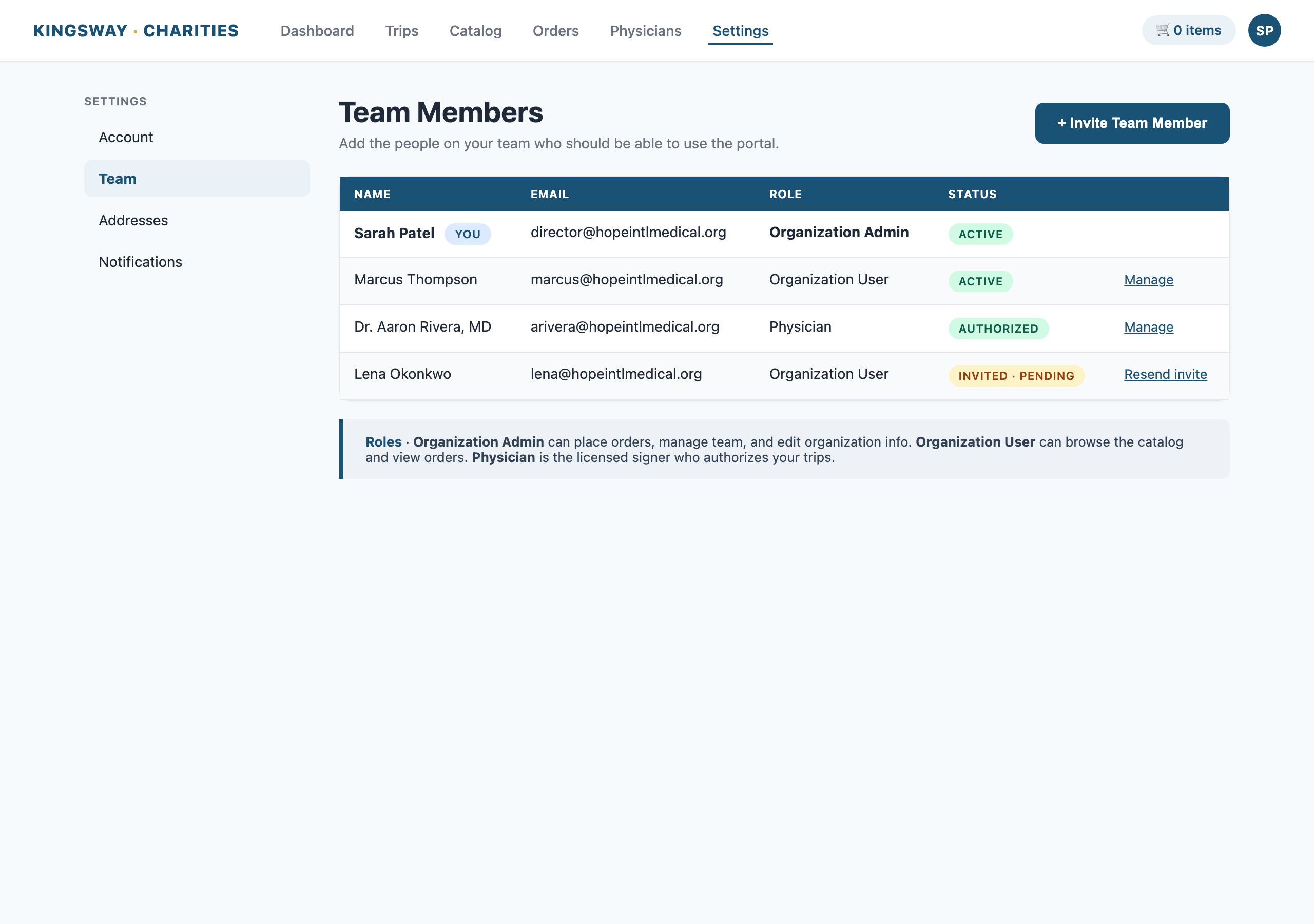This screenshot has width=1314, height=924.
Task: Click the STATUS column header
Action: [x=972, y=194]
